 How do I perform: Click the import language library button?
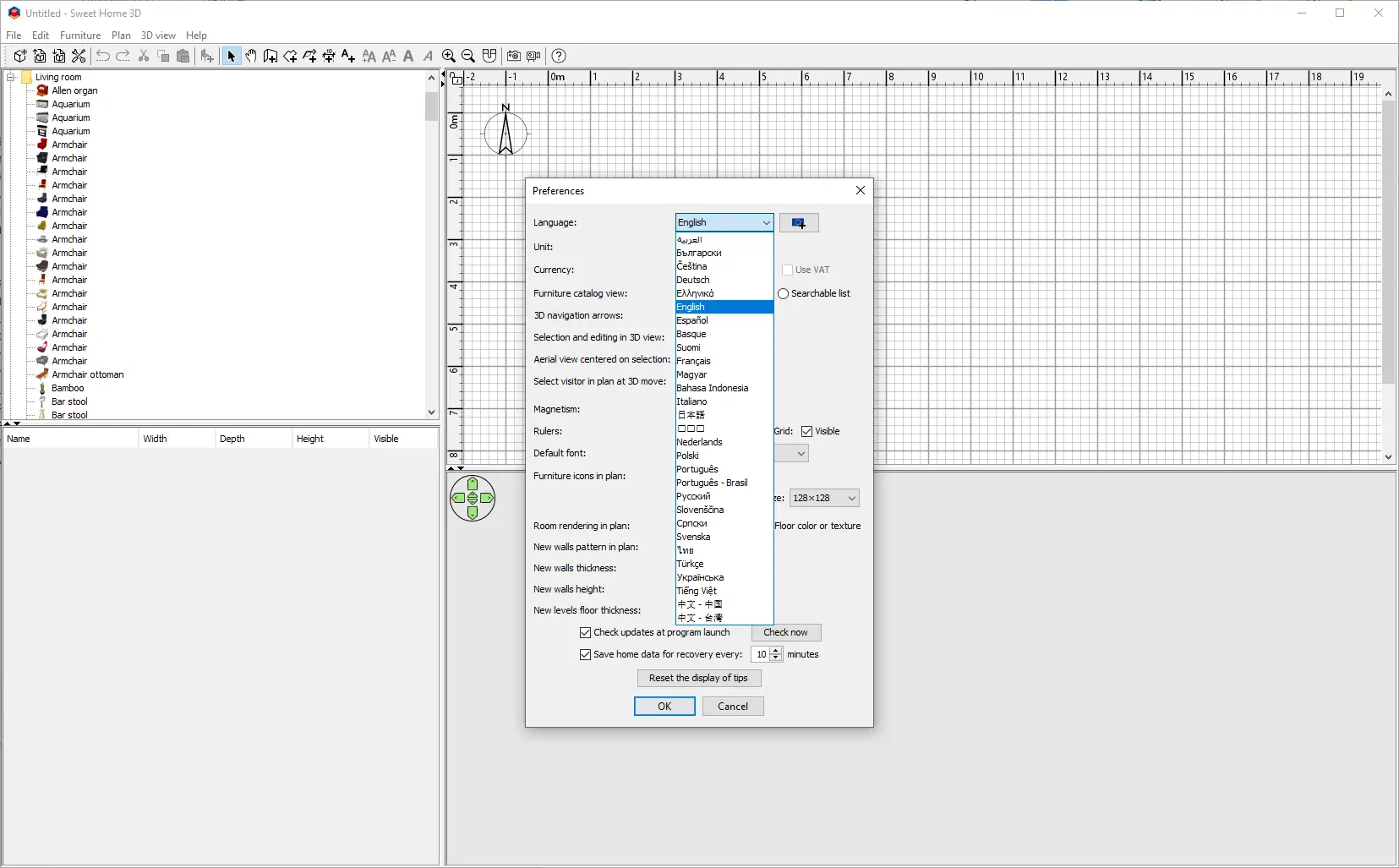pyautogui.click(x=799, y=223)
